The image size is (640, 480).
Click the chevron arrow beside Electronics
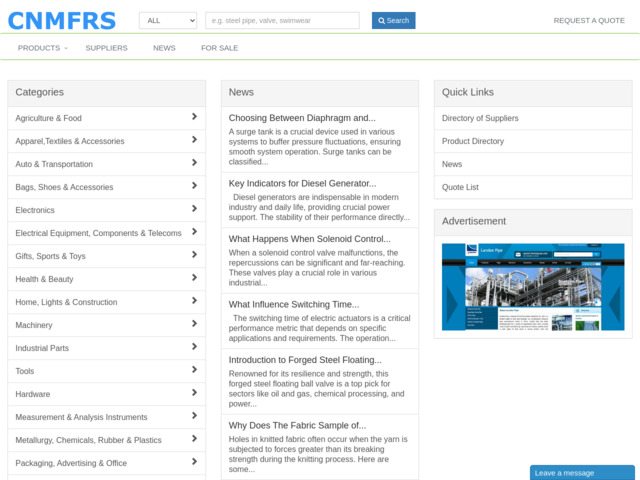194,209
